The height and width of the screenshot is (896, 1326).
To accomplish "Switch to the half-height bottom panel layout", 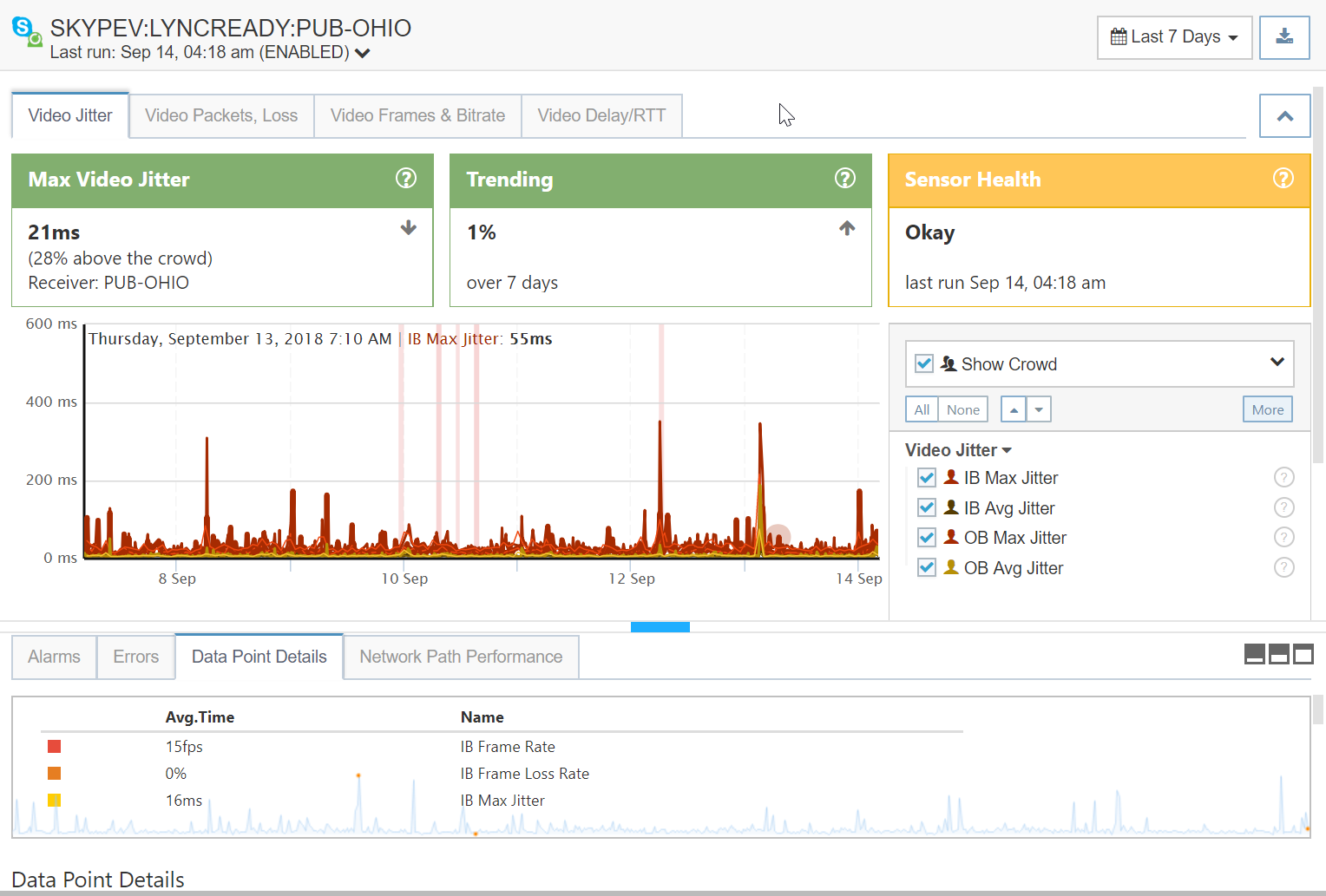I will 1279,654.
